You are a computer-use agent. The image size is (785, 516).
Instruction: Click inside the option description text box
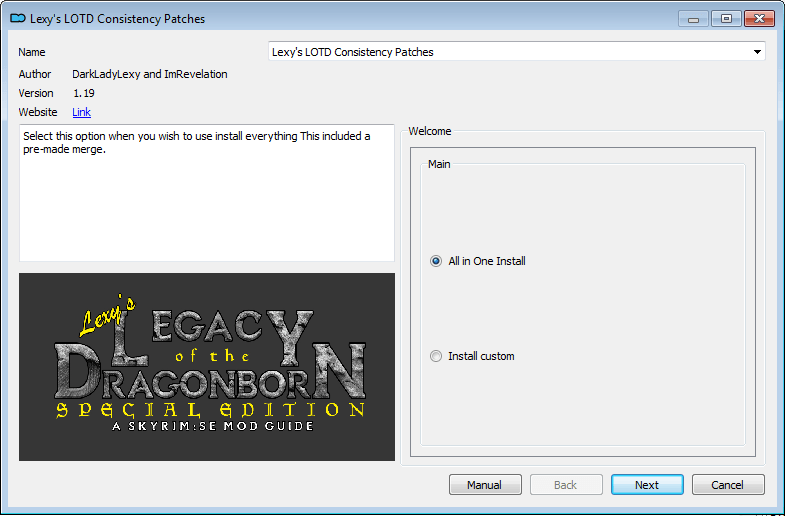(x=207, y=193)
